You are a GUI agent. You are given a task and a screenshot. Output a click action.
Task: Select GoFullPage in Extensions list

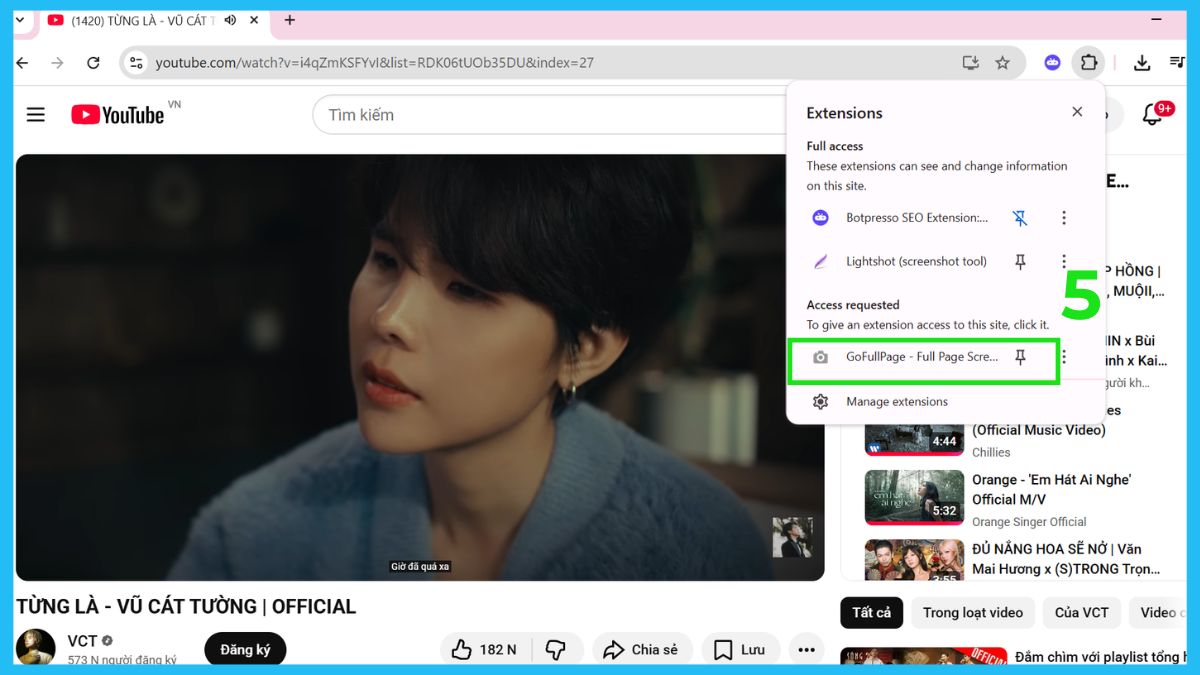click(920, 357)
